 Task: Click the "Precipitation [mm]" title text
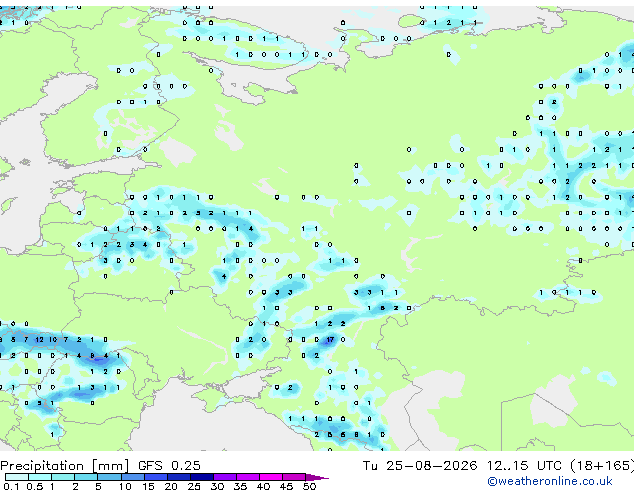pyautogui.click(x=64, y=466)
